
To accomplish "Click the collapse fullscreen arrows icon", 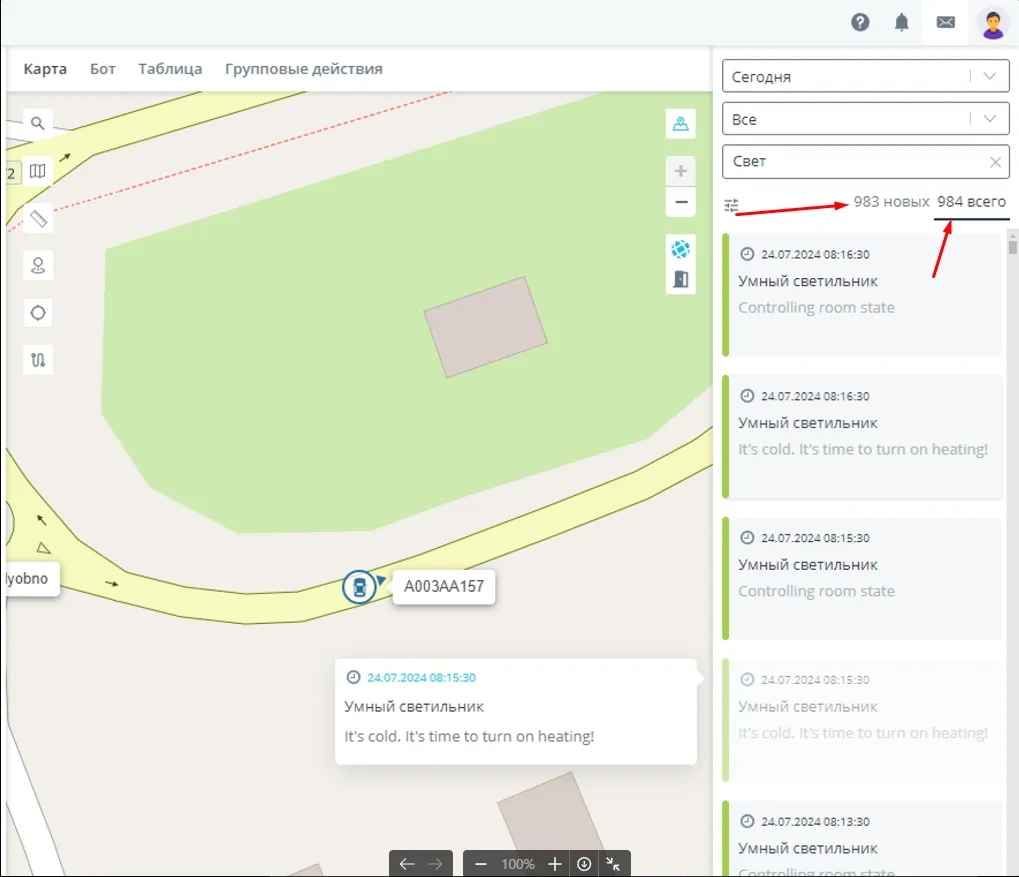I will click(x=613, y=863).
